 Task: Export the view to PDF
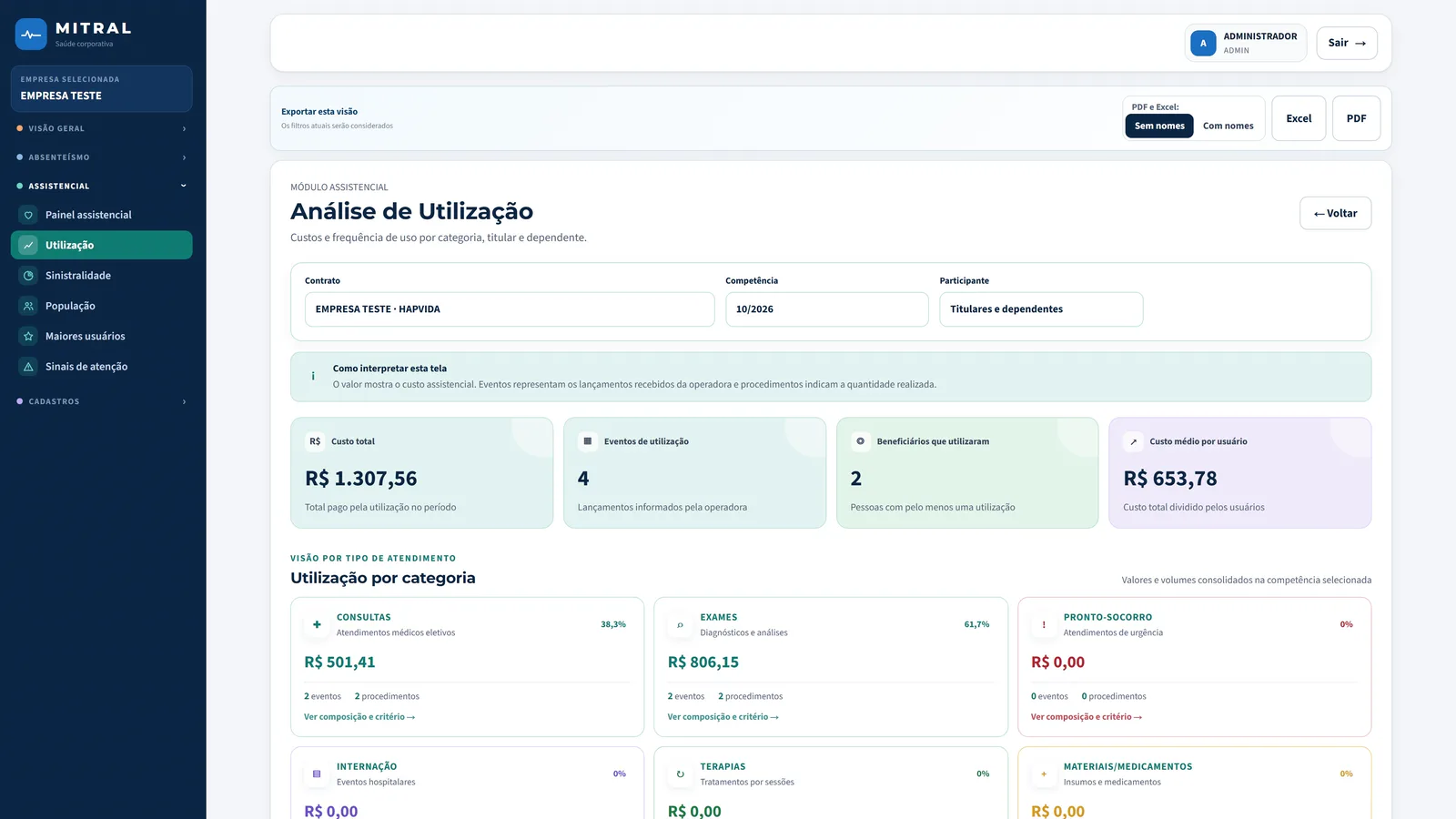(x=1356, y=118)
